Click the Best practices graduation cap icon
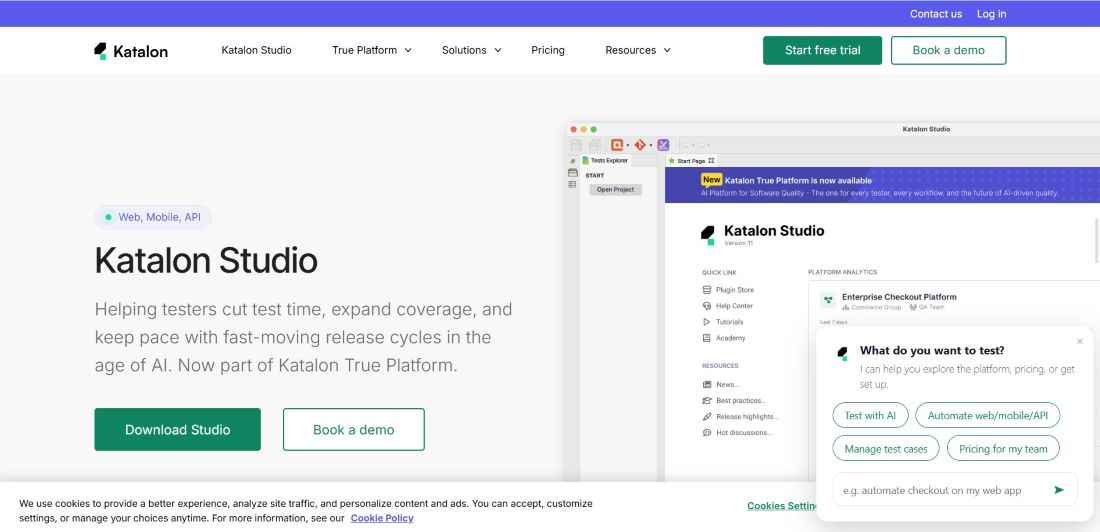1100x532 pixels. tap(706, 401)
